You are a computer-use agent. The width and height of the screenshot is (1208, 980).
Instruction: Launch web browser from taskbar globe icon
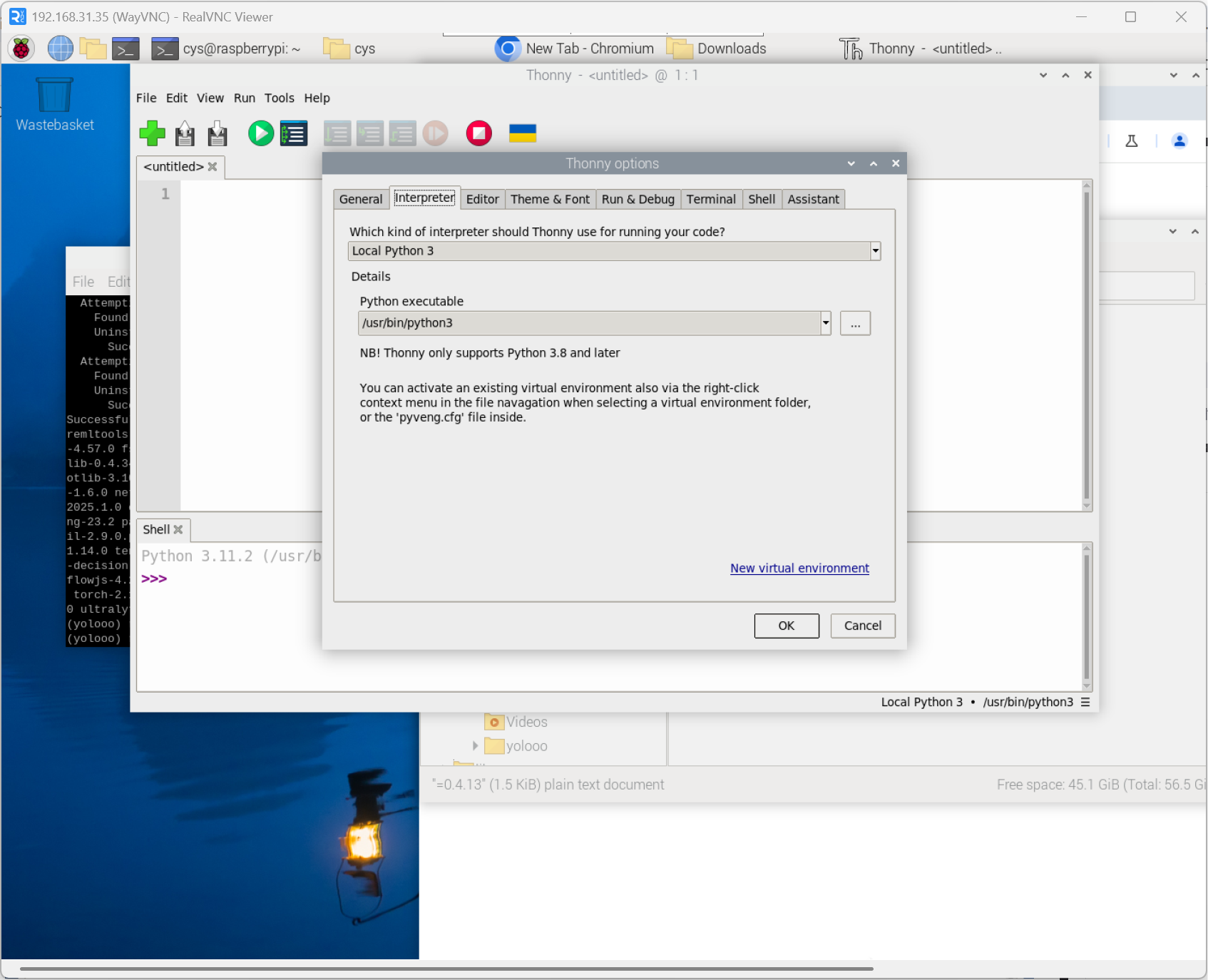click(60, 49)
